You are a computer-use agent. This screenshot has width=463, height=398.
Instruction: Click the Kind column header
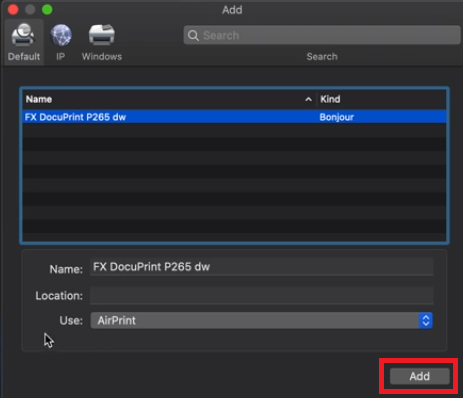(381, 99)
